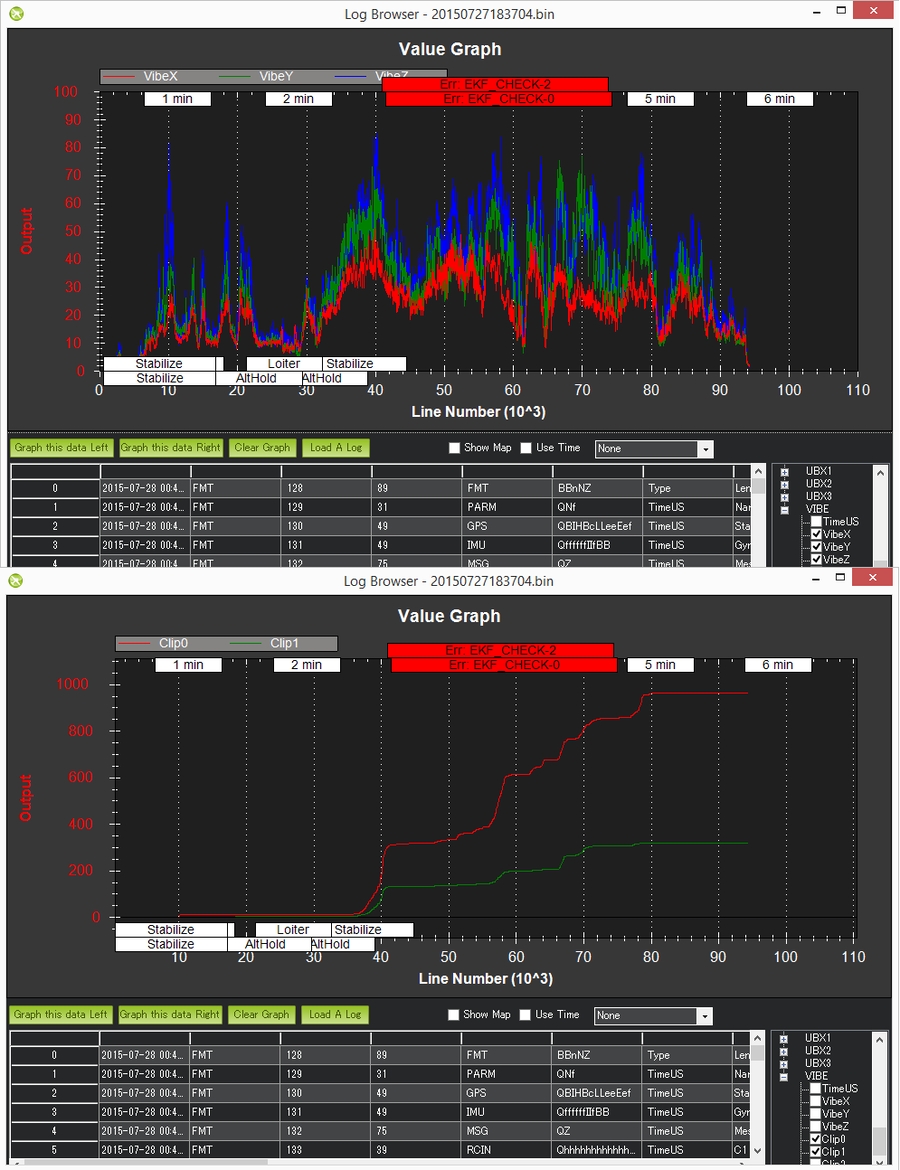Enable Use Time in the bottom window

pos(526,1014)
